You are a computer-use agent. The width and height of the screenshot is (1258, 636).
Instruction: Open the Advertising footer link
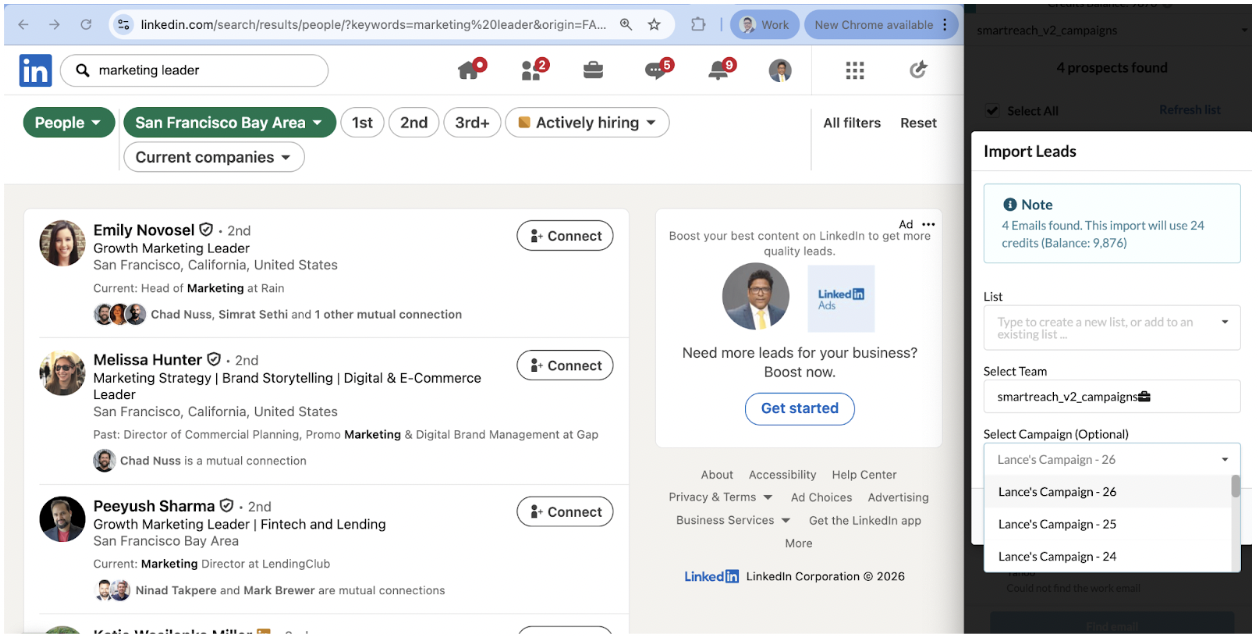898,497
